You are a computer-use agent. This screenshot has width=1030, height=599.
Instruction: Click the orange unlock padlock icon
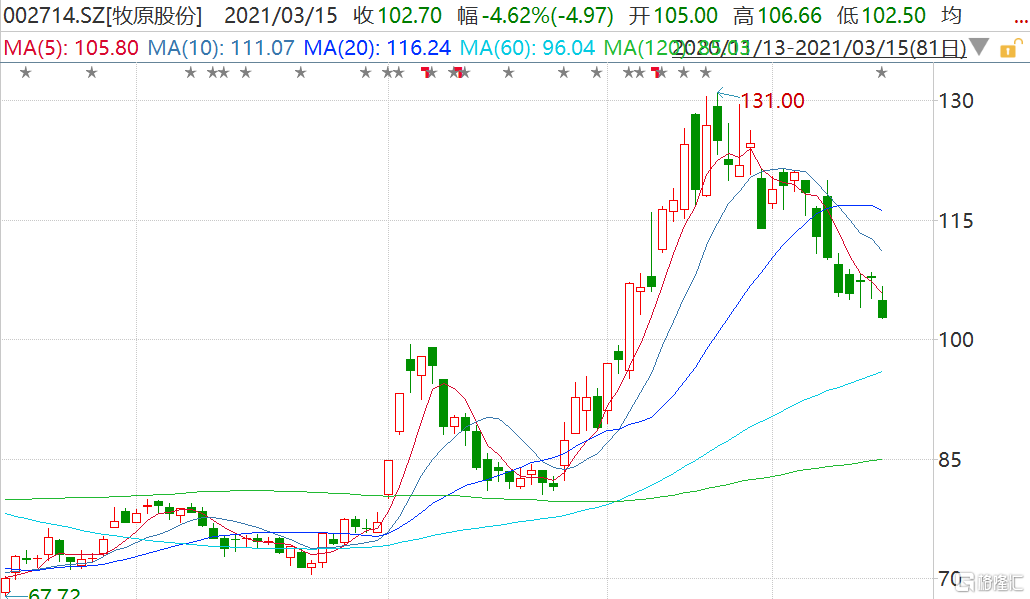tap(1012, 48)
